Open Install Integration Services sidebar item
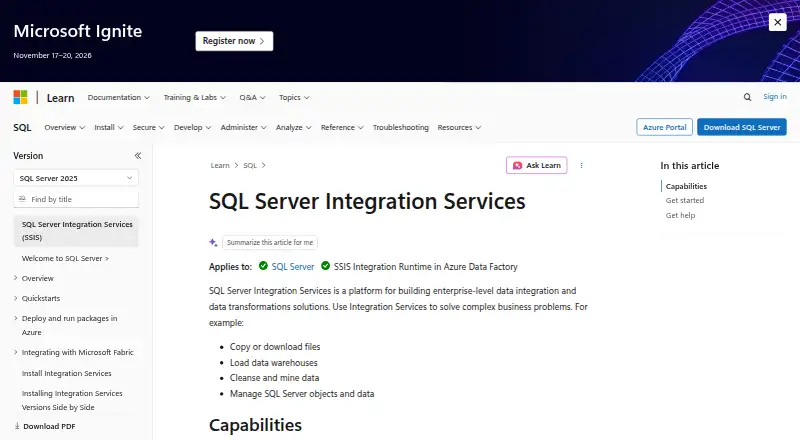800x440 pixels. pos(66,373)
